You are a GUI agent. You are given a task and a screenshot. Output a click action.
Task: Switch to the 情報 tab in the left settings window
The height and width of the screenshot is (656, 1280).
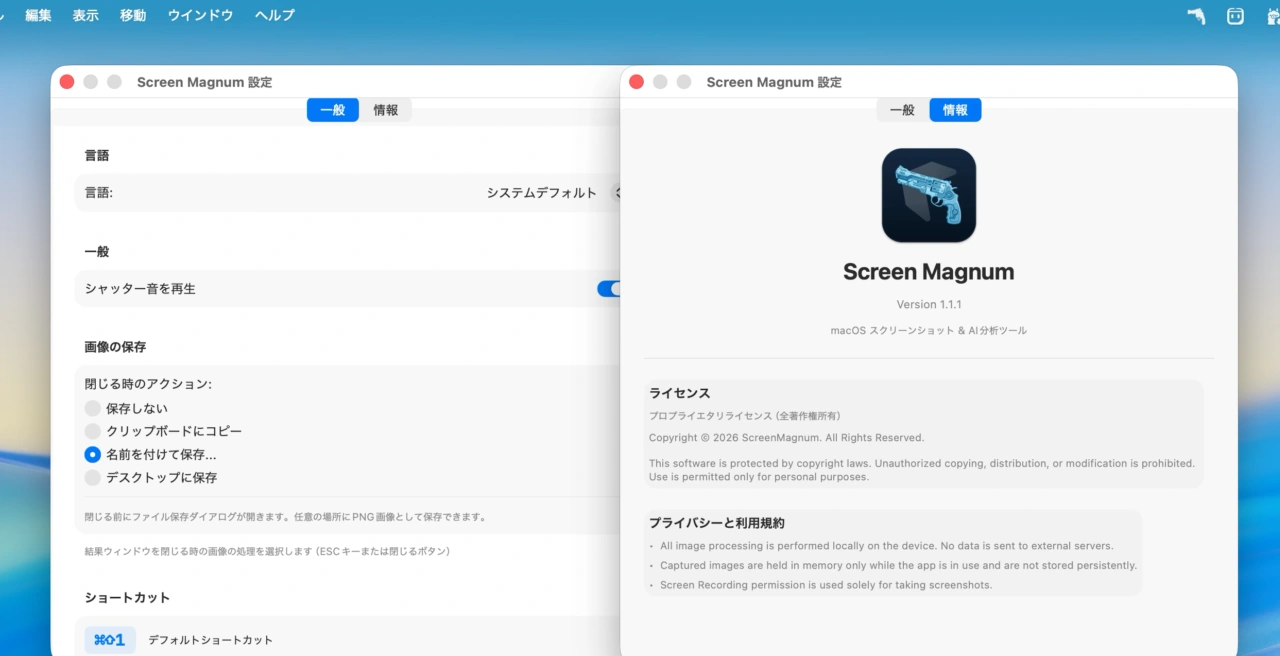(386, 110)
